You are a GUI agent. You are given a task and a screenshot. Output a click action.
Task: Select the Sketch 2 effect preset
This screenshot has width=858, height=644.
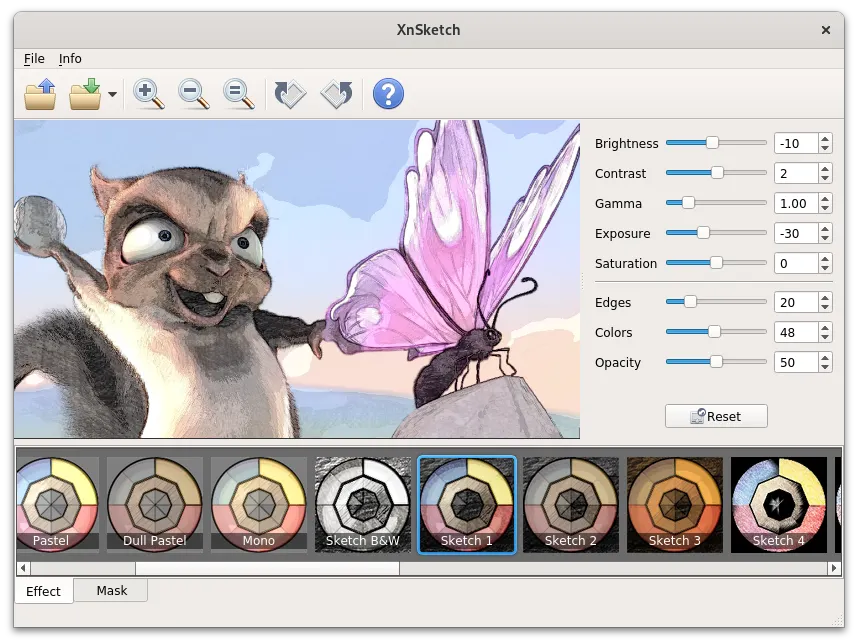[x=571, y=504]
